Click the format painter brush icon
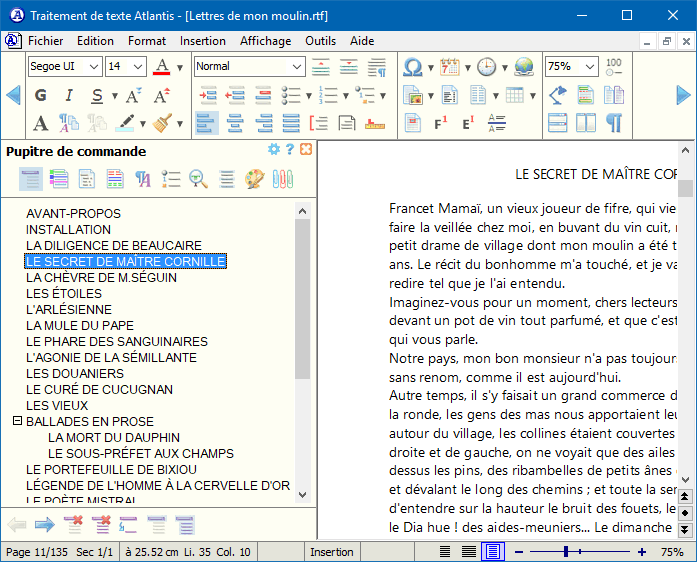 pos(162,123)
